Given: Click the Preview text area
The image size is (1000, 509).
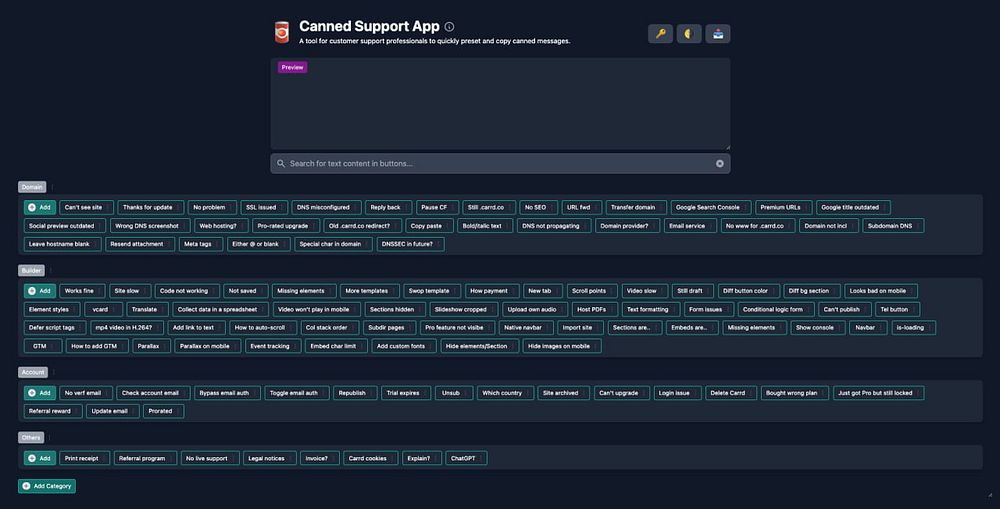Looking at the screenshot, I should pos(500,104).
